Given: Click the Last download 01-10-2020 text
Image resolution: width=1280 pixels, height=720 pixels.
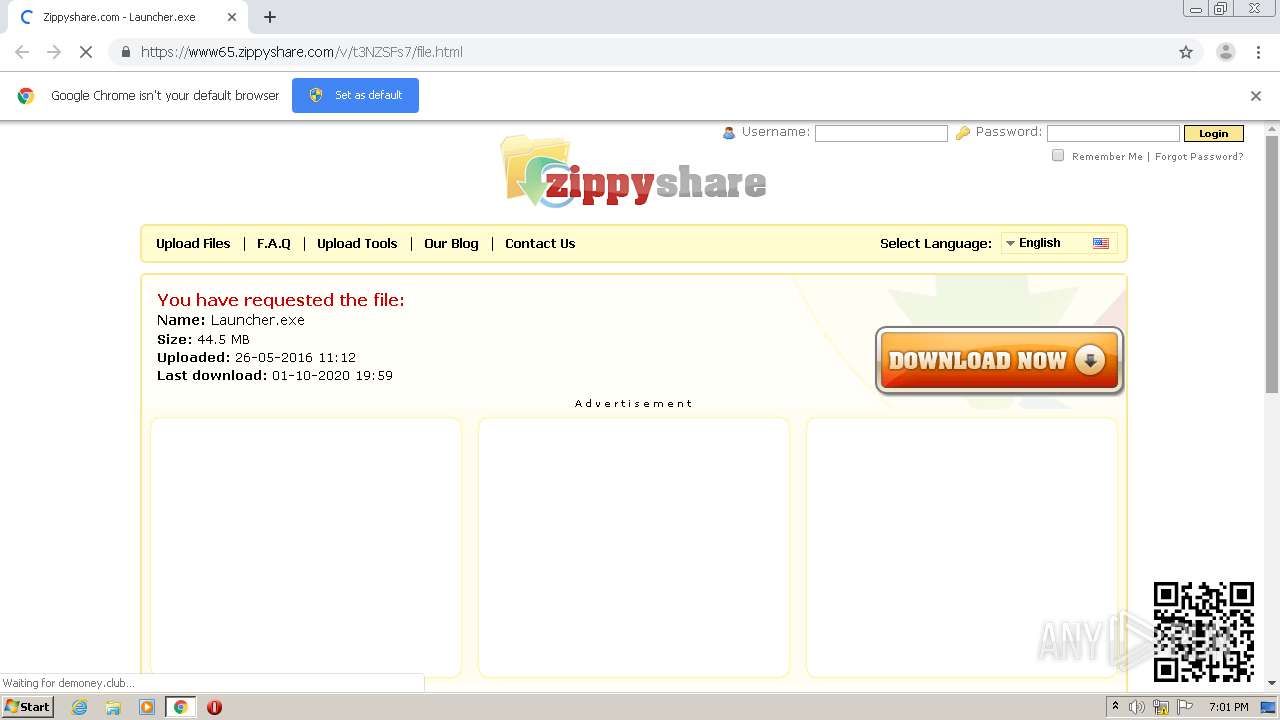Looking at the screenshot, I should click(x=275, y=375).
